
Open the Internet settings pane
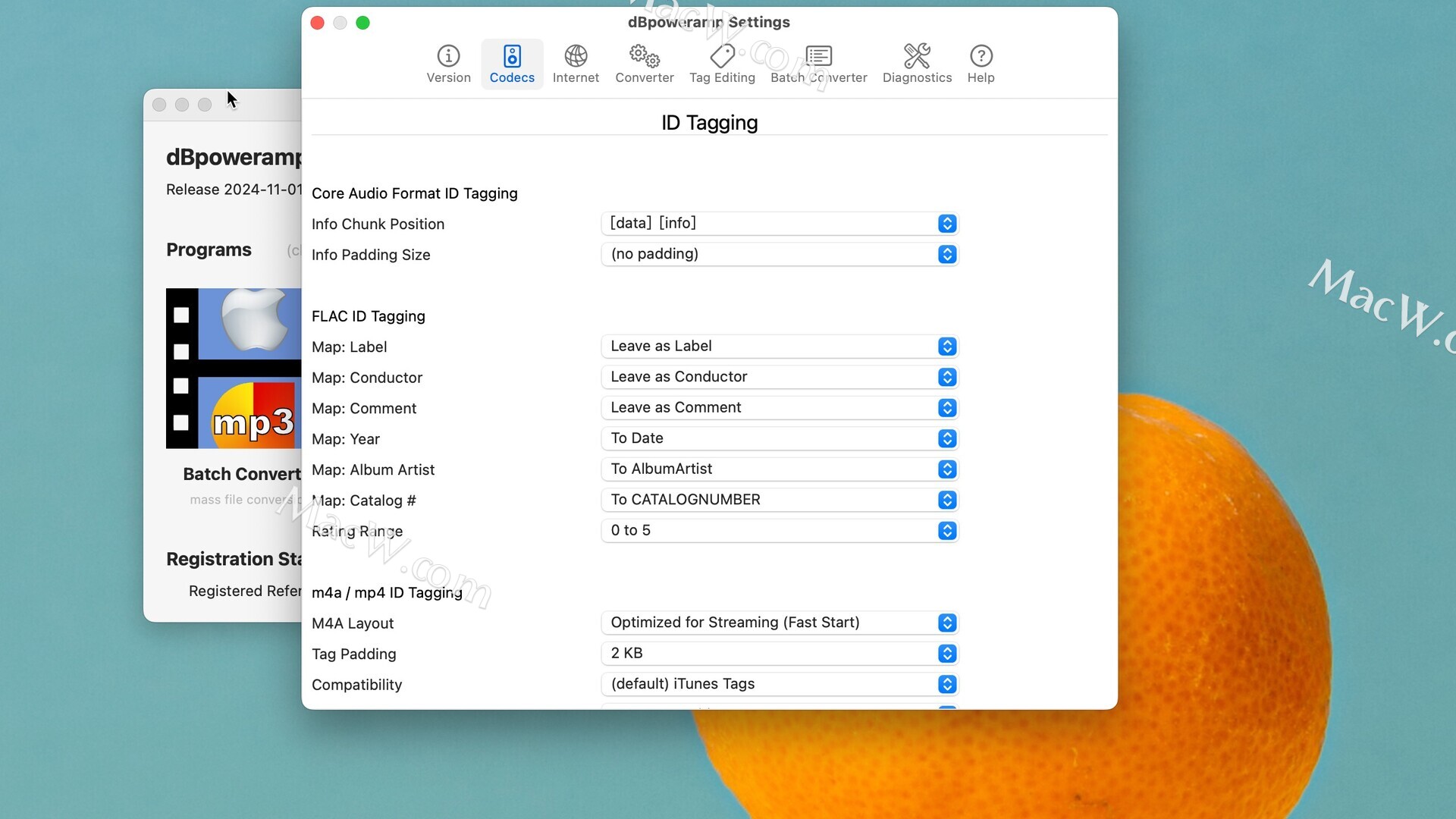pos(576,64)
